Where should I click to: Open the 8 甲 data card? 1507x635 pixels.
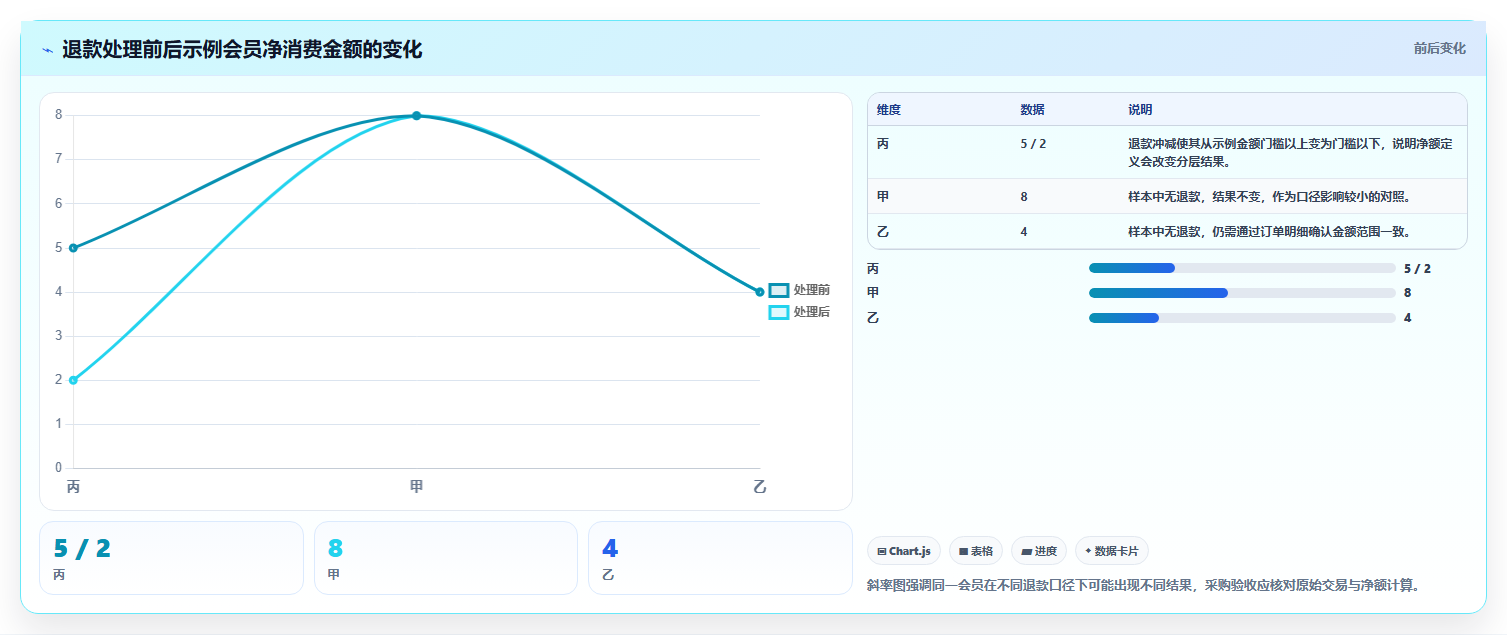click(446, 558)
